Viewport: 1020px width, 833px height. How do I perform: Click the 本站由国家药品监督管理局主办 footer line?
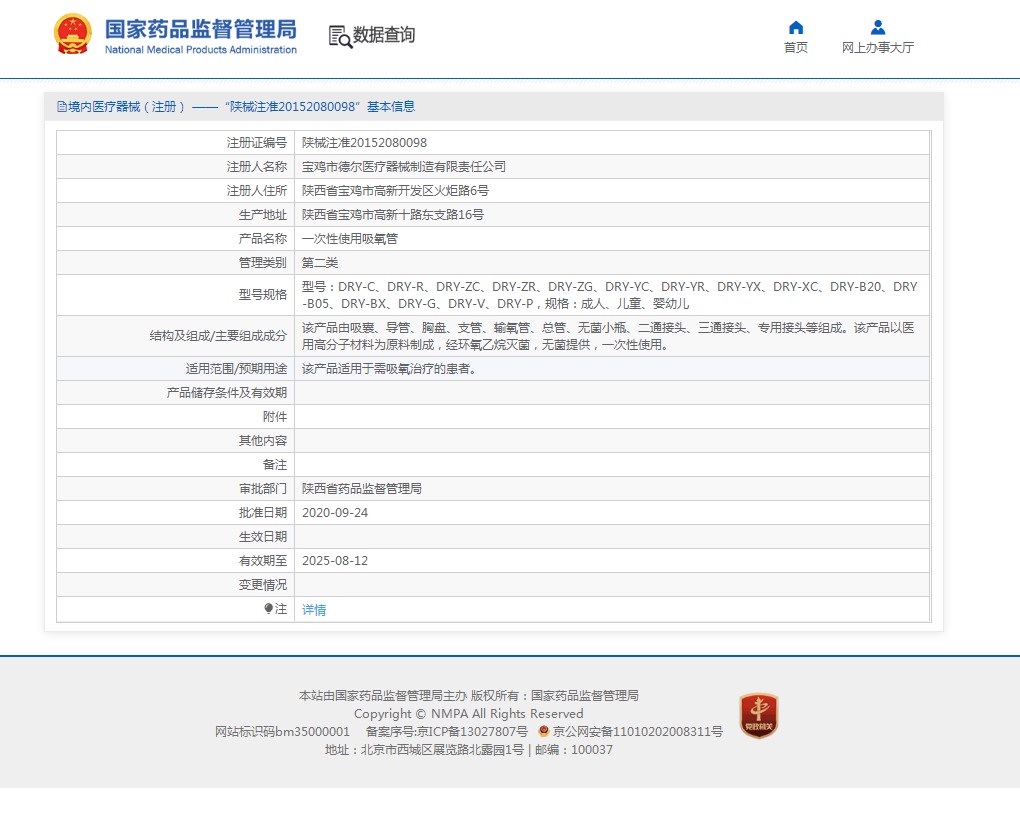468,696
